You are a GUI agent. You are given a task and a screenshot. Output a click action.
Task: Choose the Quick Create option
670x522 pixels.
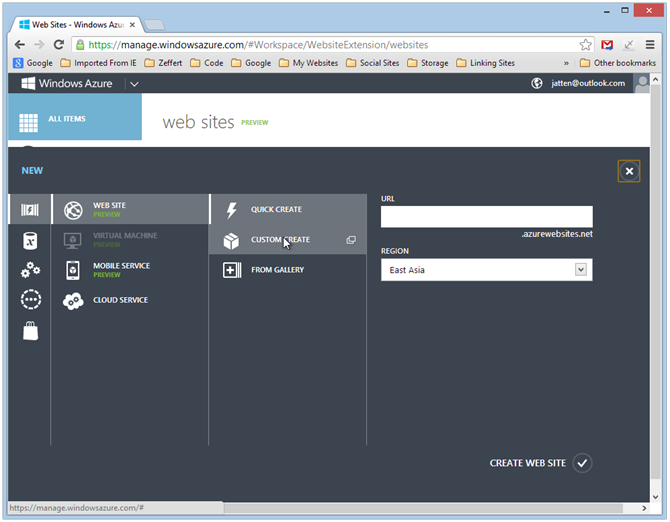(x=288, y=209)
